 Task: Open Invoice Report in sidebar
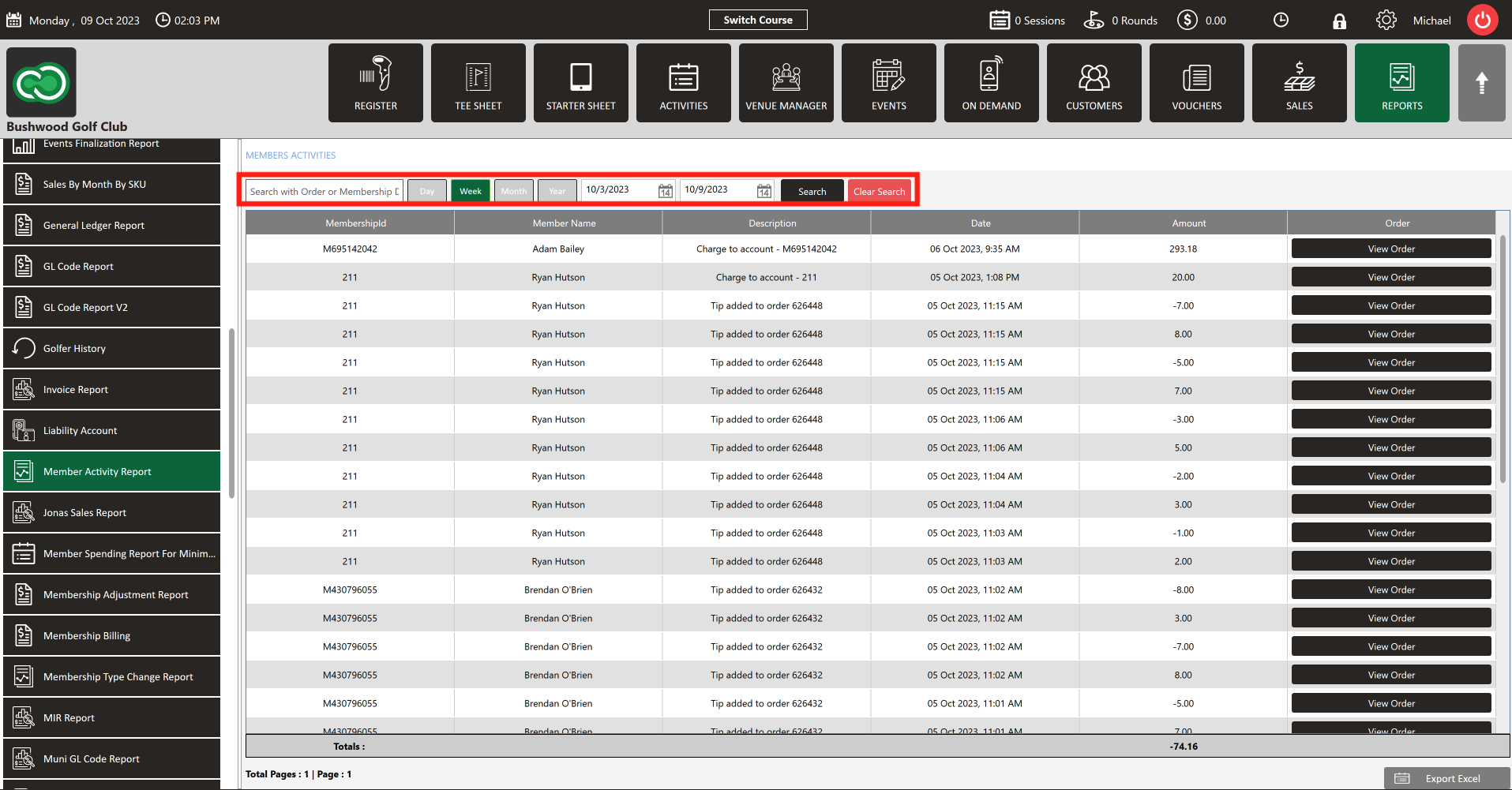(112, 389)
